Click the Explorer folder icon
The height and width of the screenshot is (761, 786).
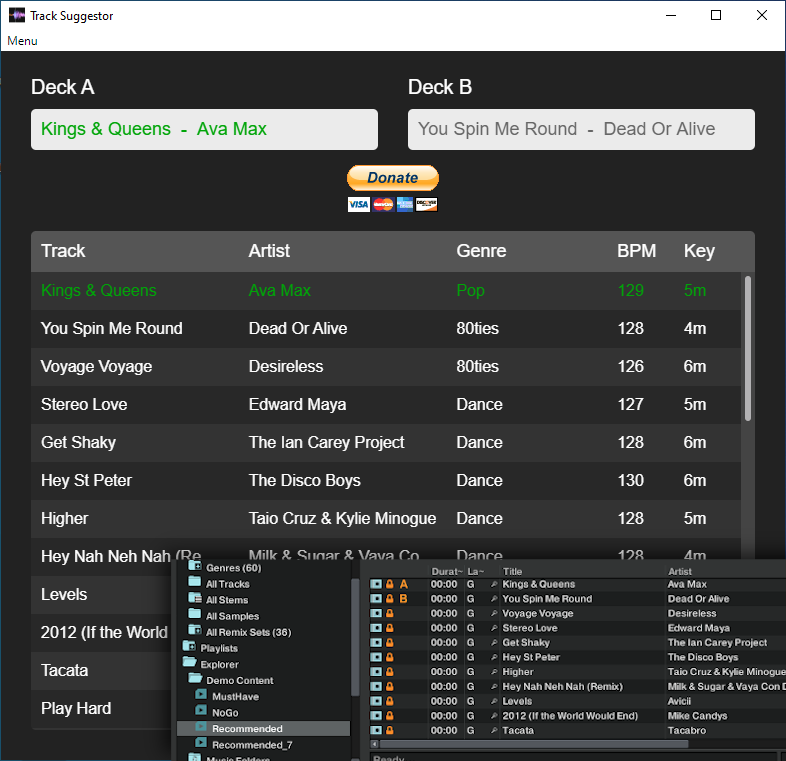(x=189, y=663)
